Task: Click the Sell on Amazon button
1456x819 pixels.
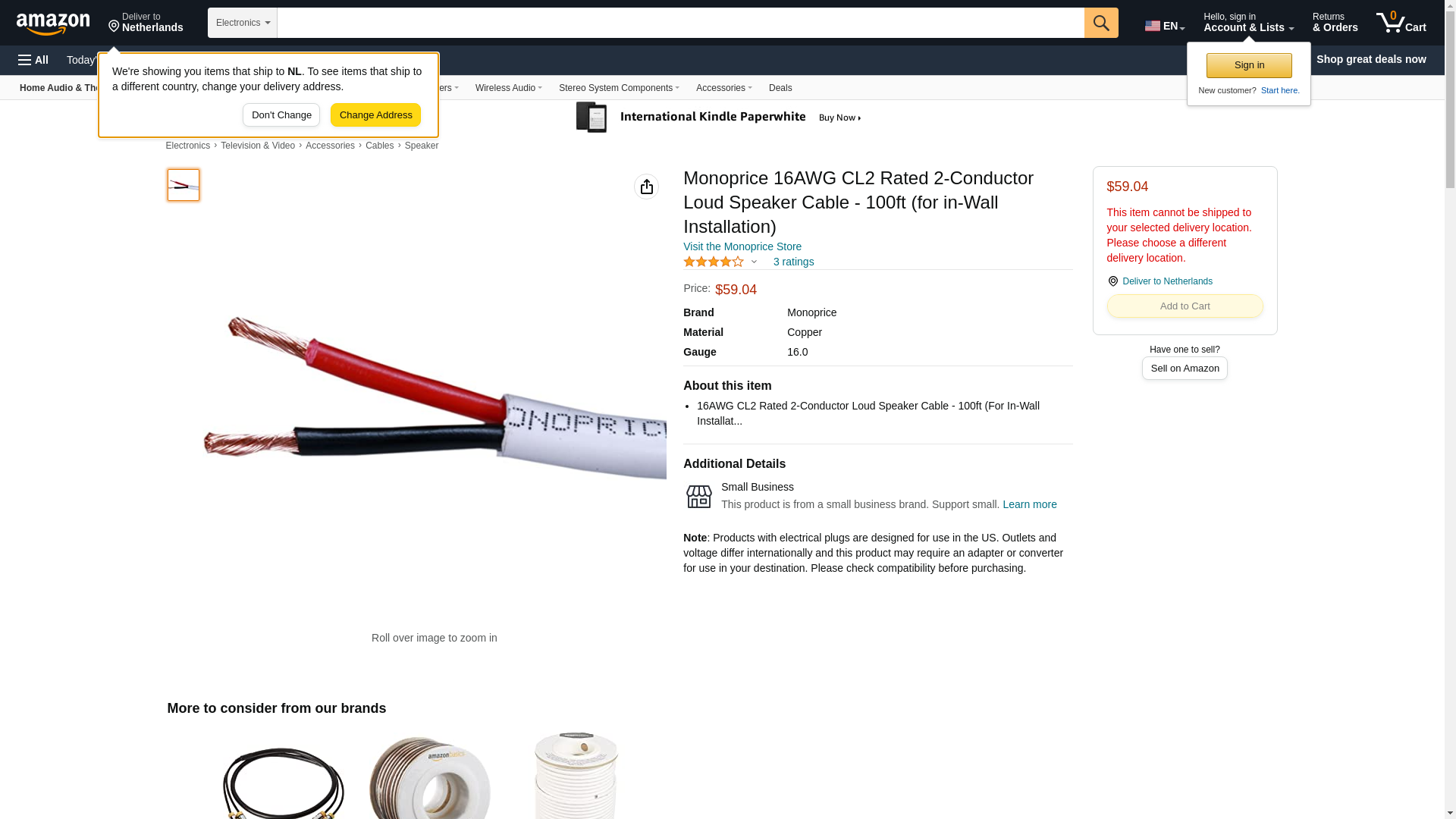Action: click(x=1185, y=369)
